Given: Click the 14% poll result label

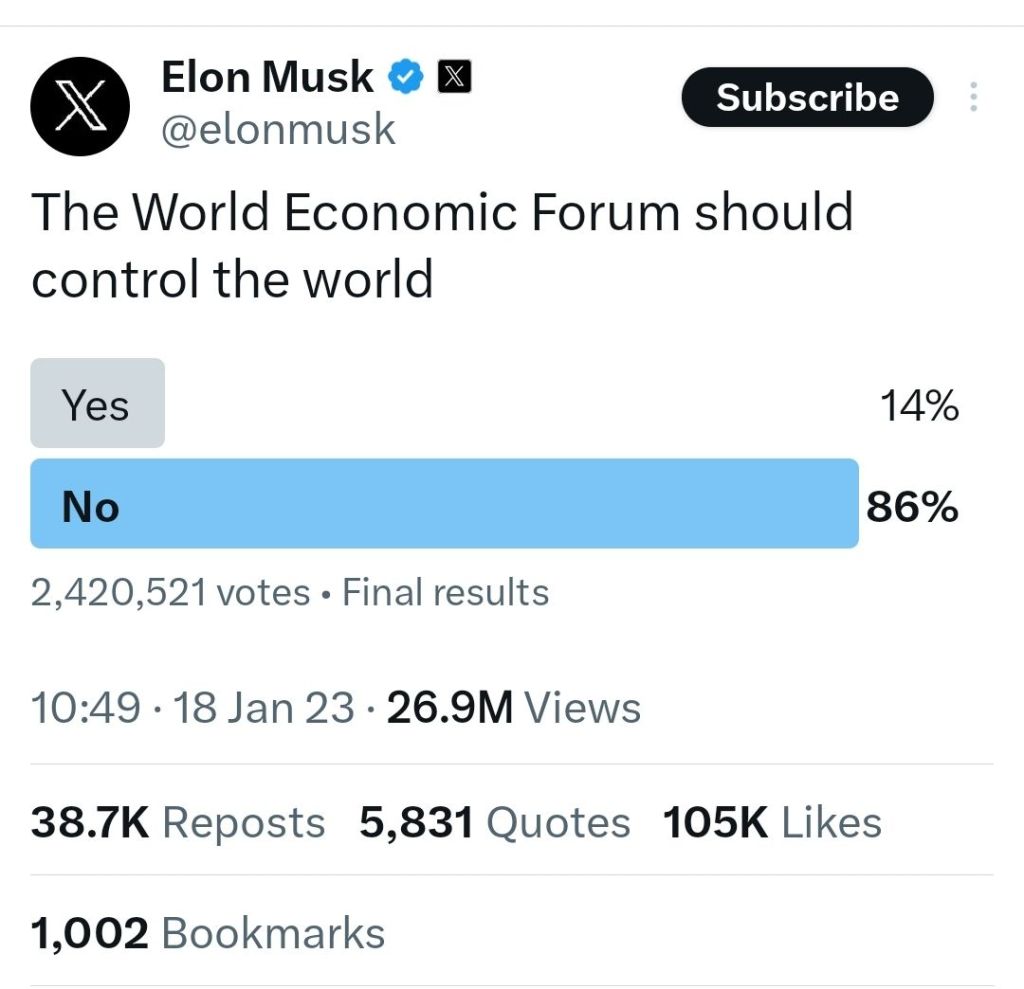Looking at the screenshot, I should pyautogui.click(x=919, y=406).
